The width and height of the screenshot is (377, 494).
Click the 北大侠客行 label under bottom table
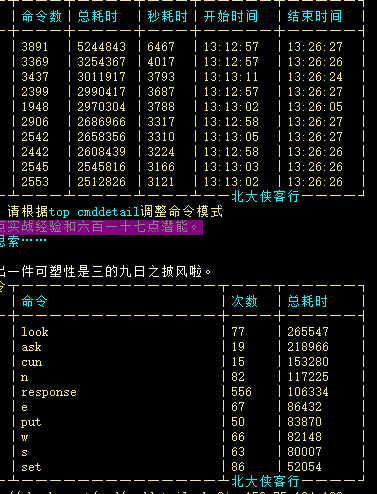pyautogui.click(x=265, y=481)
